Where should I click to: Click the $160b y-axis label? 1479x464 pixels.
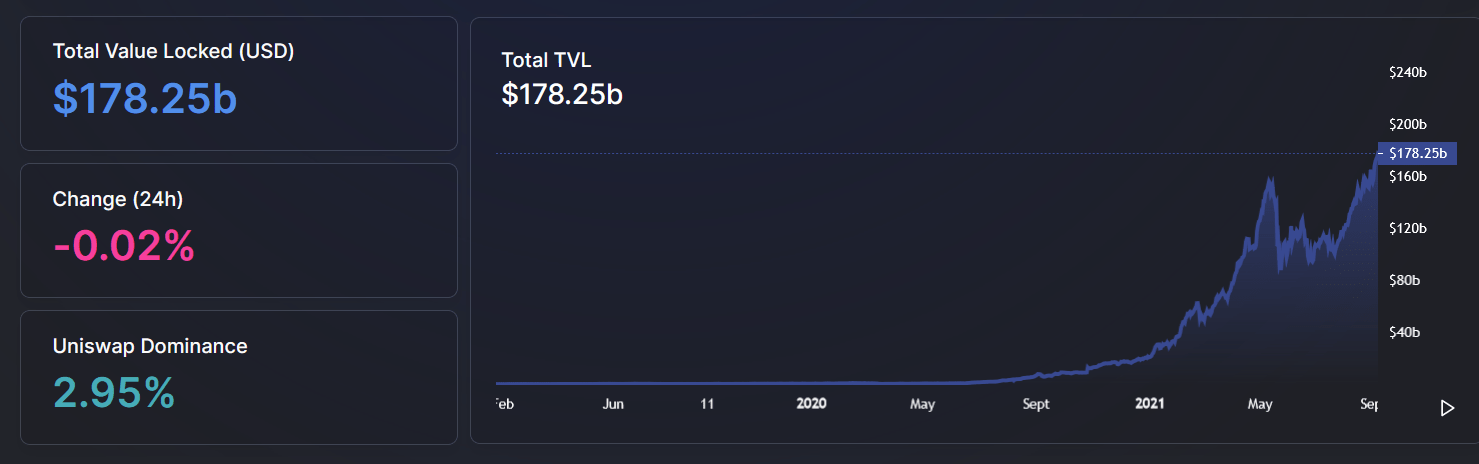point(1407,176)
